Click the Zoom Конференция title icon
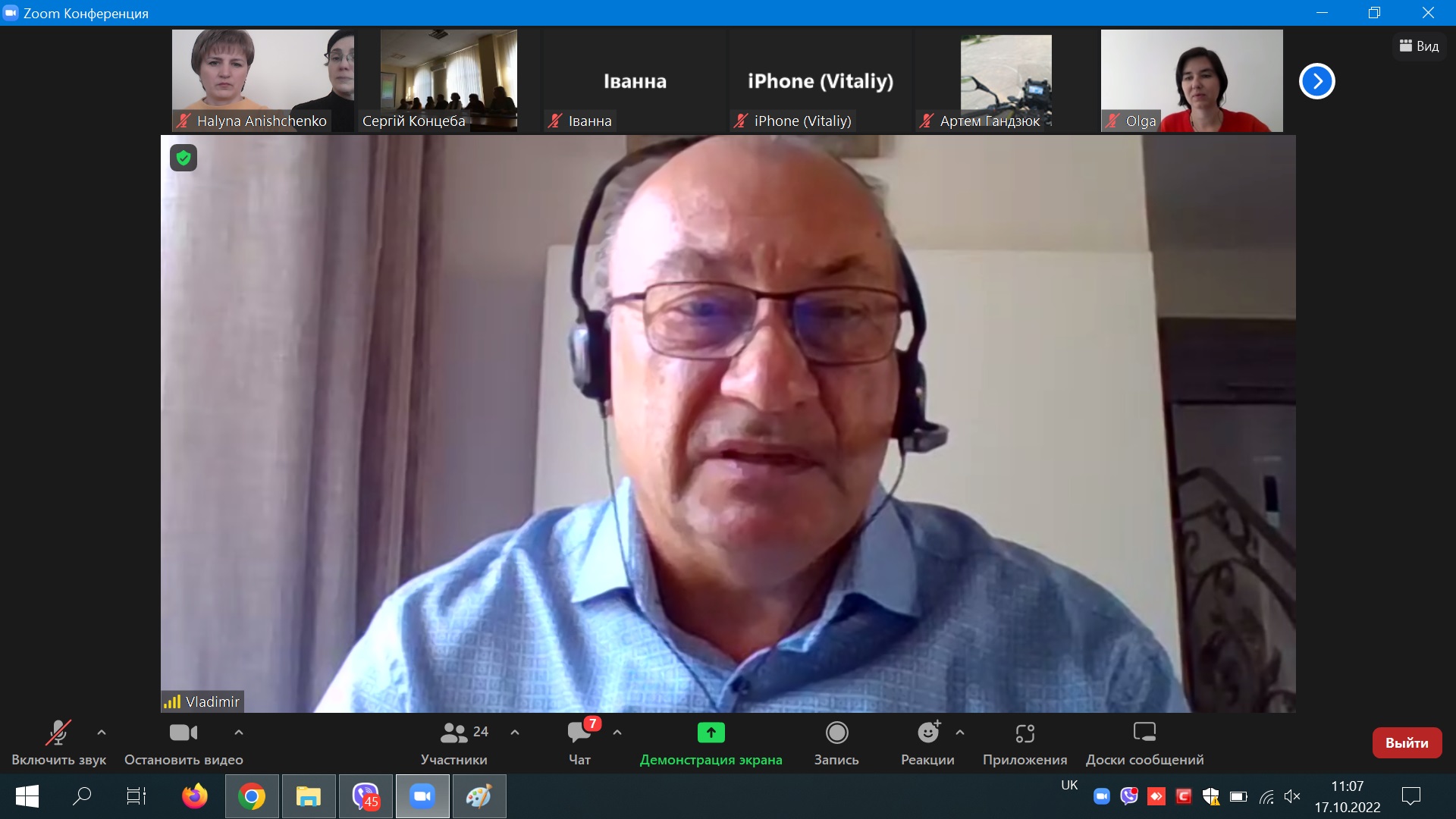 (x=11, y=13)
